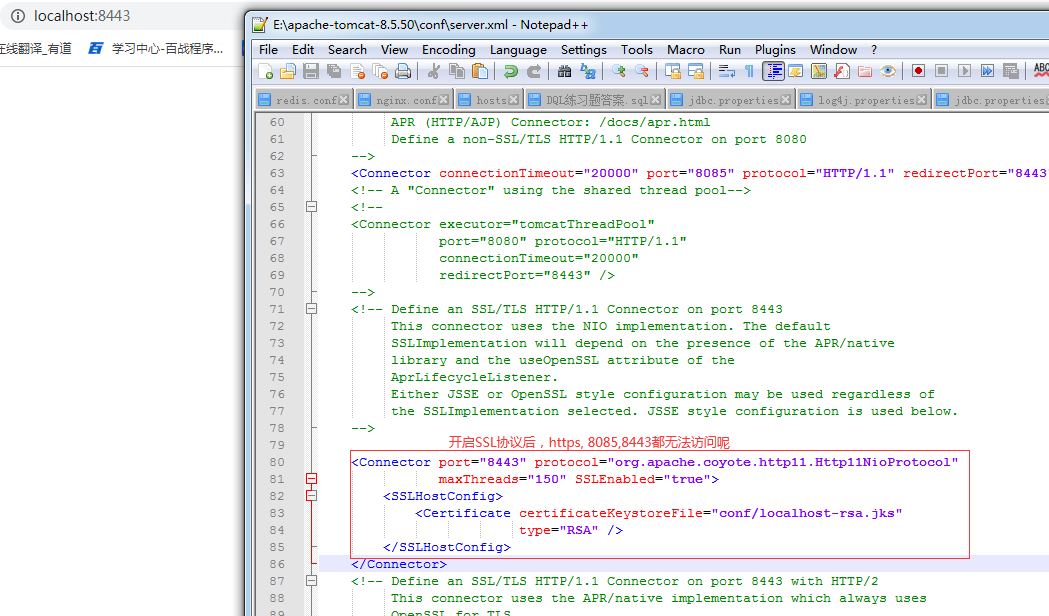Open the Search menu
Screen dimensions: 1049x616
coord(347,49)
